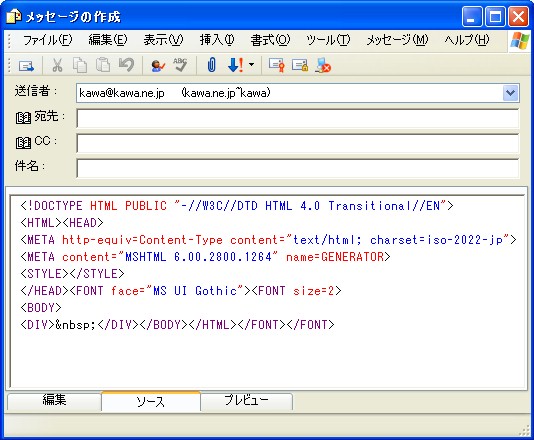Click the Paste clipboard icon

point(103,65)
